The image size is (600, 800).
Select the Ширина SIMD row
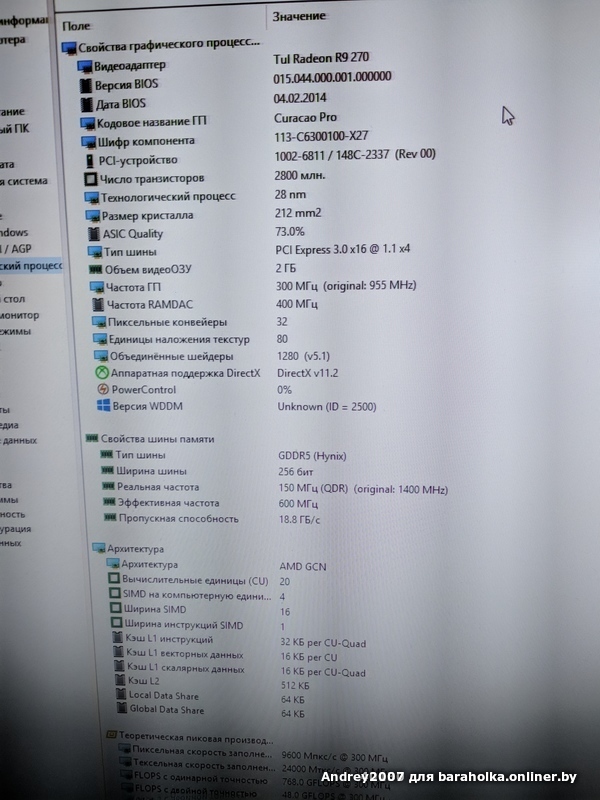tap(199, 610)
